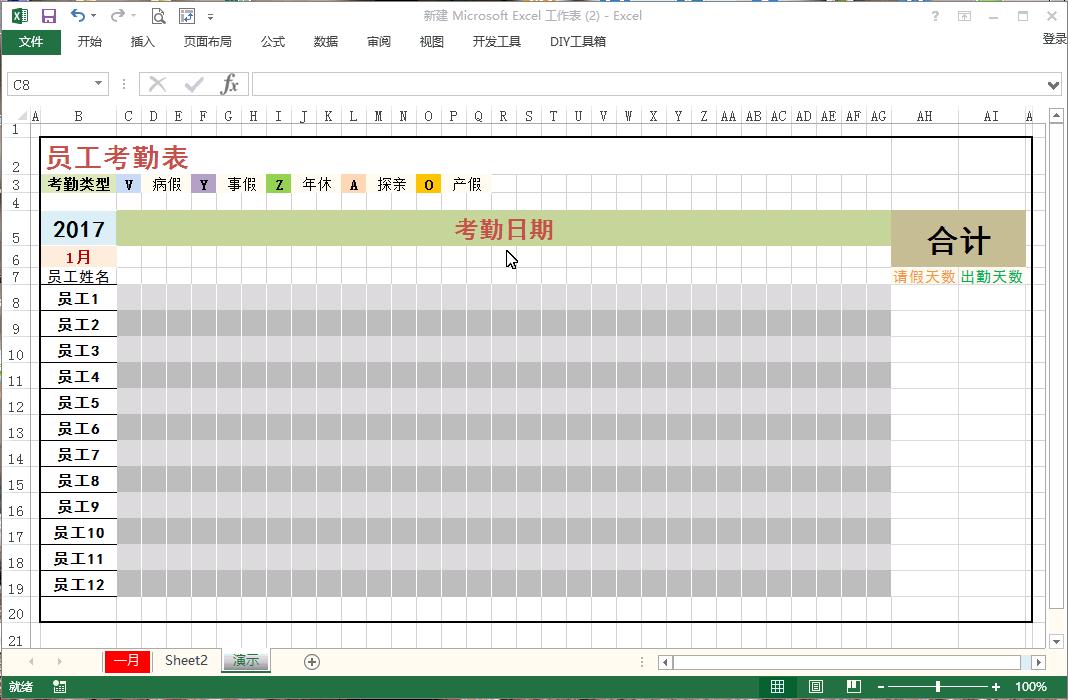Switch to the 审阅 ribbon tab
Viewport: 1068px width, 700px height.
tap(378, 41)
